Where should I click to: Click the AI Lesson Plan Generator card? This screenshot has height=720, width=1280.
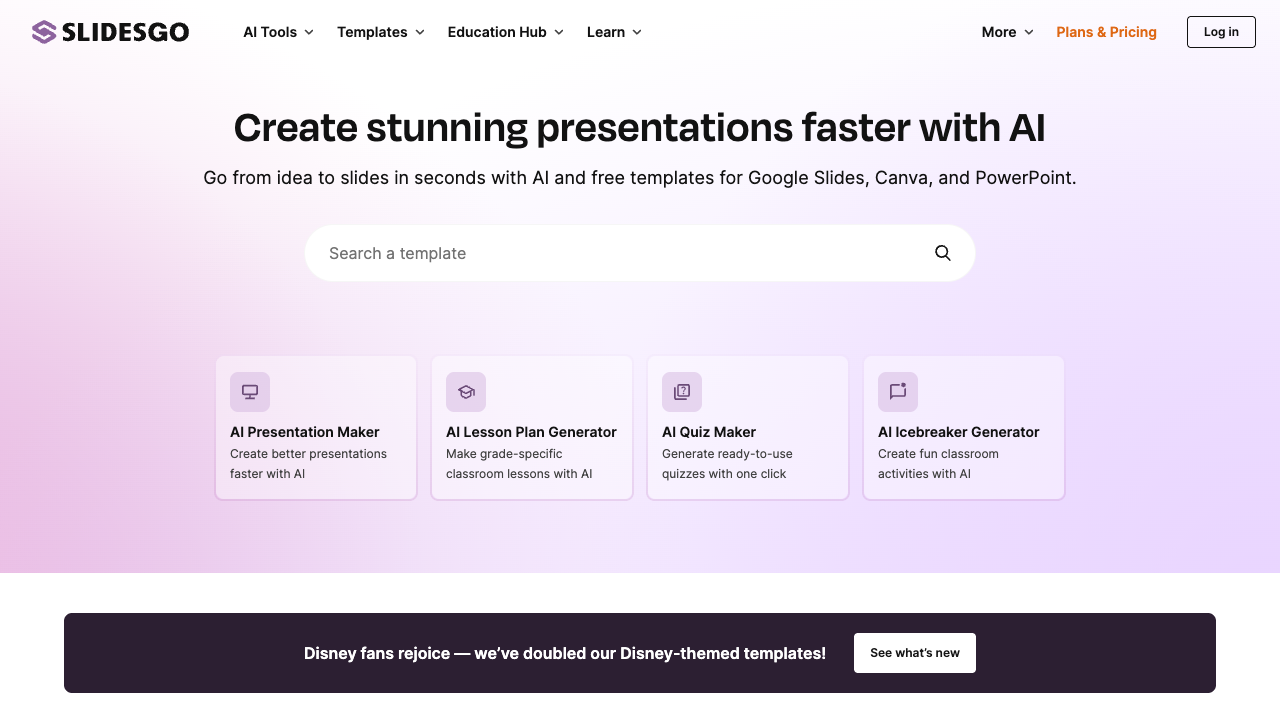click(531, 428)
